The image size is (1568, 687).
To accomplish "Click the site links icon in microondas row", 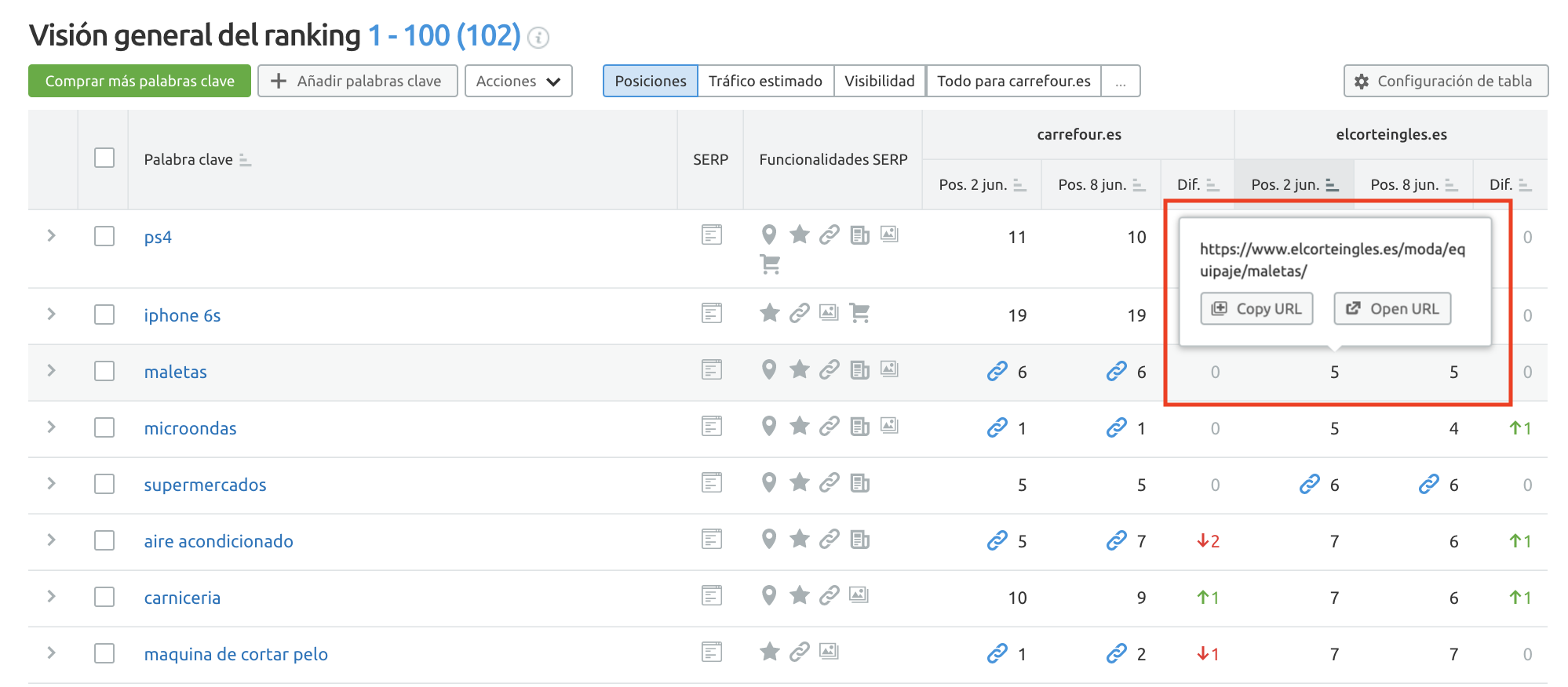I will [830, 426].
